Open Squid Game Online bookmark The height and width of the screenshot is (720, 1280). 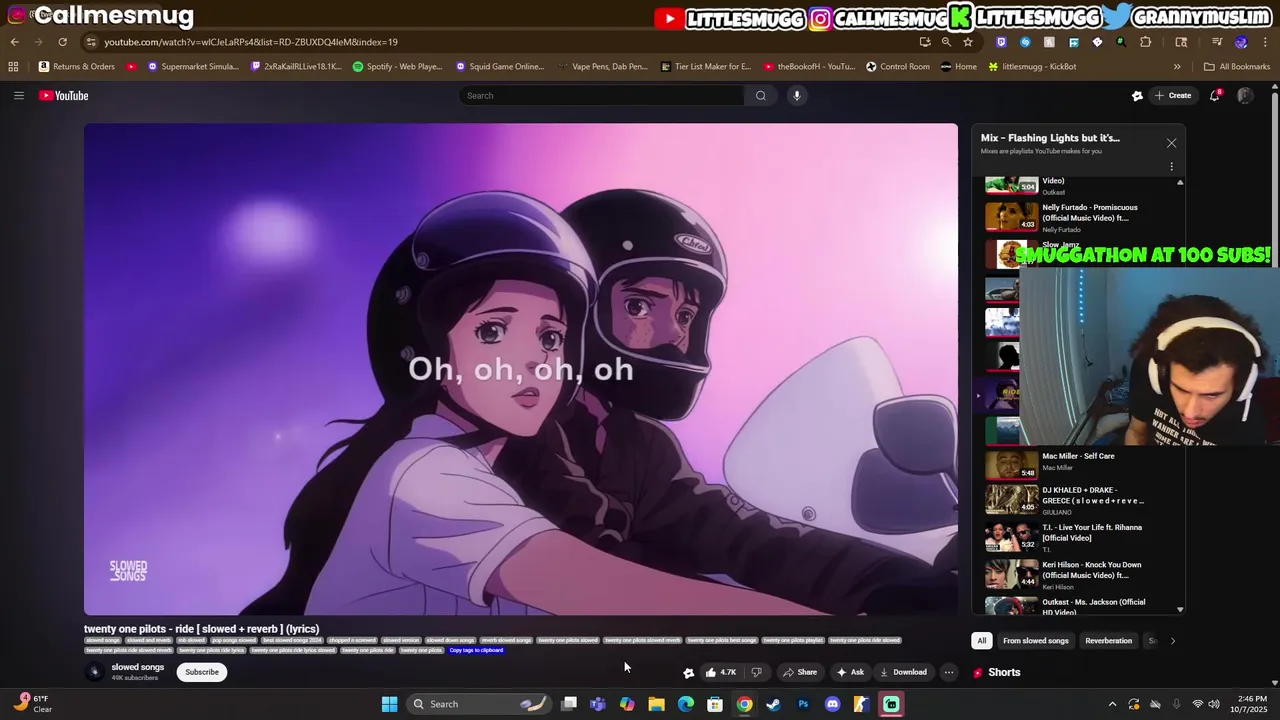[x=500, y=67]
